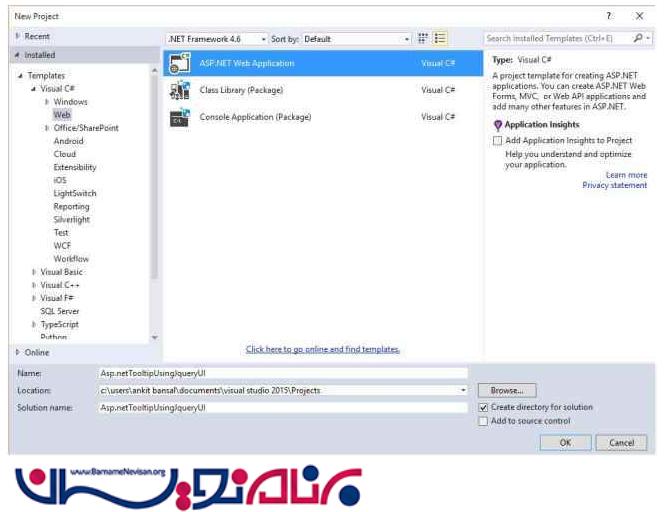Image resolution: width=665 pixels, height=512 pixels.
Task: Switch to small icons view
Action: (x=422, y=39)
